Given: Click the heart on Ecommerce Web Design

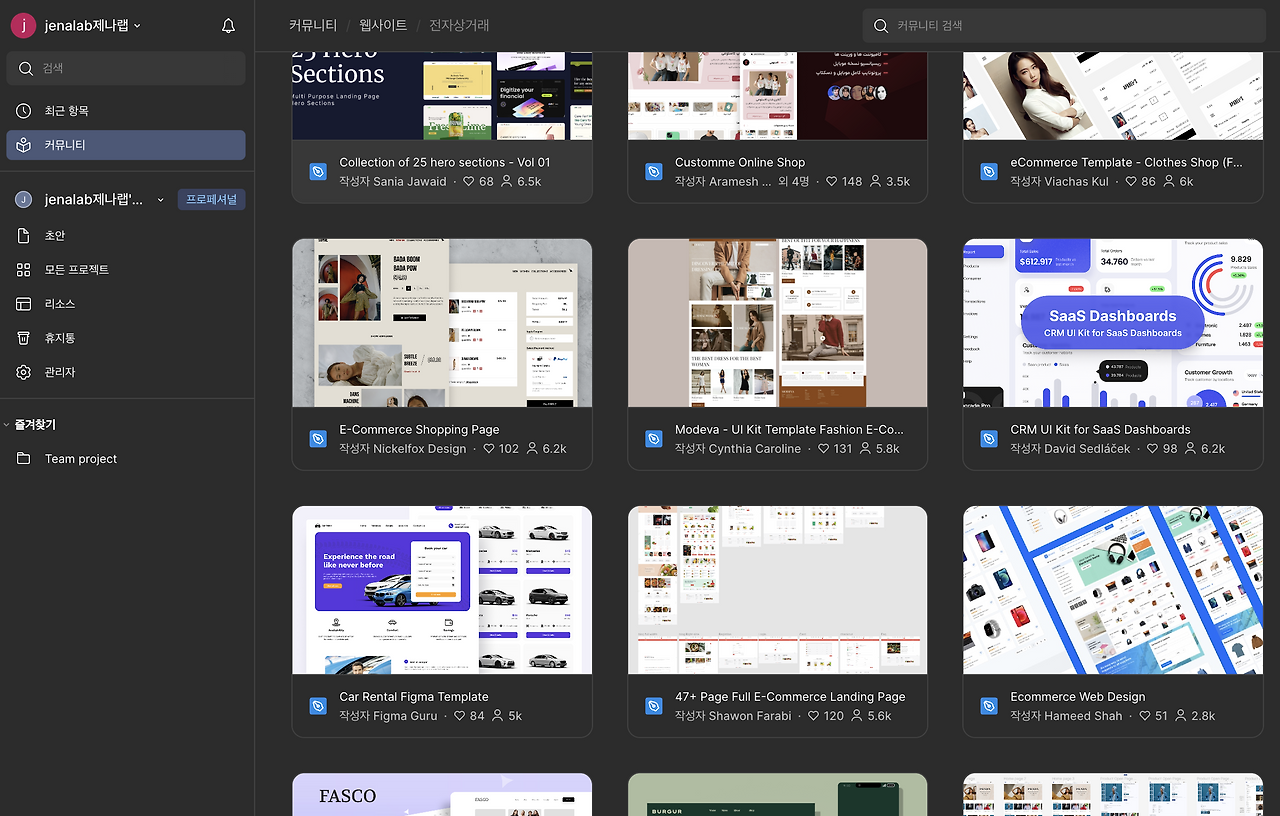Looking at the screenshot, I should 1146,716.
